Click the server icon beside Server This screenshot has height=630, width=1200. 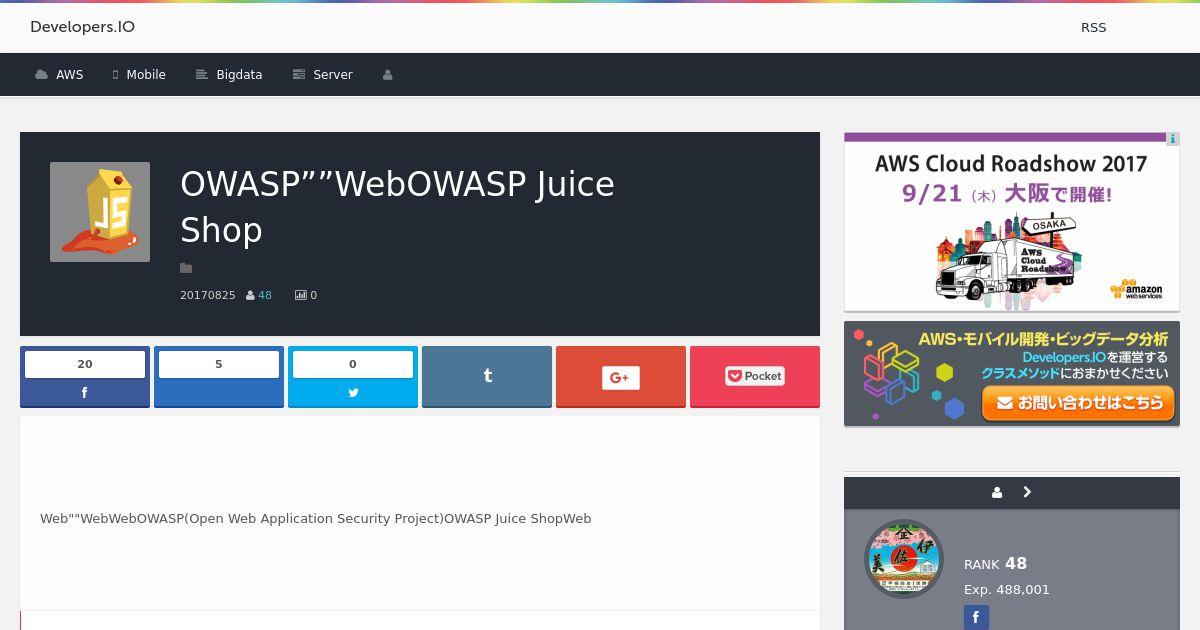click(298, 75)
